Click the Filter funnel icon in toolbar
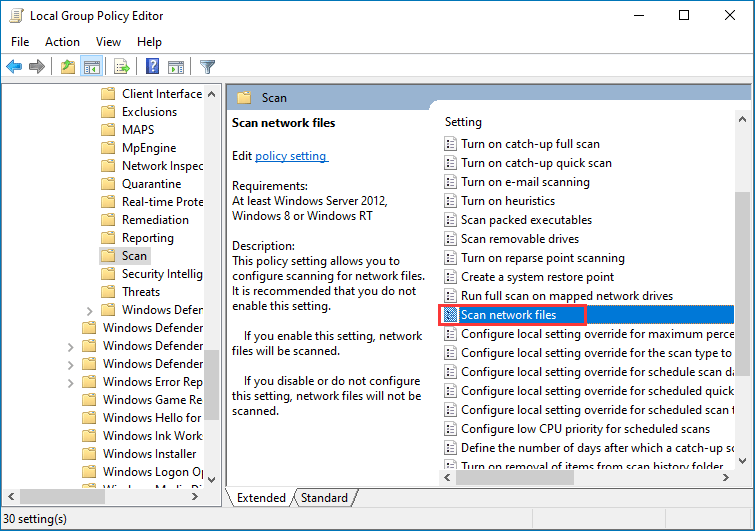 (208, 67)
